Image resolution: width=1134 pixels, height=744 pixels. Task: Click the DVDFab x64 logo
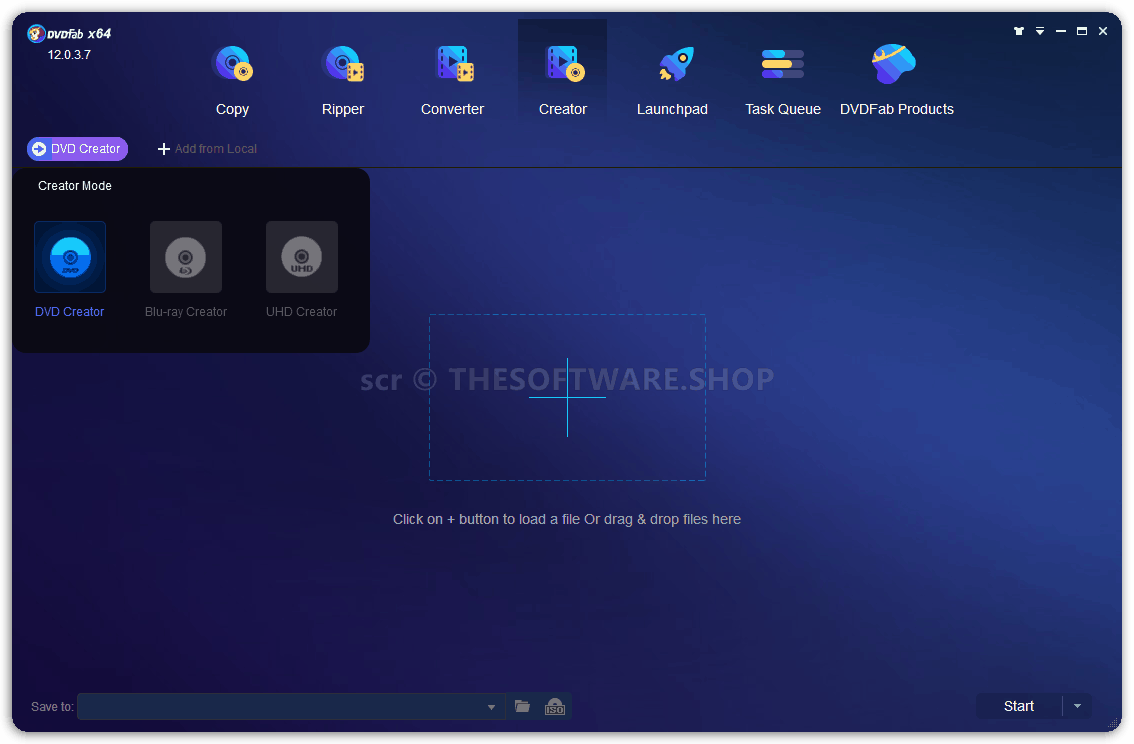(69, 33)
